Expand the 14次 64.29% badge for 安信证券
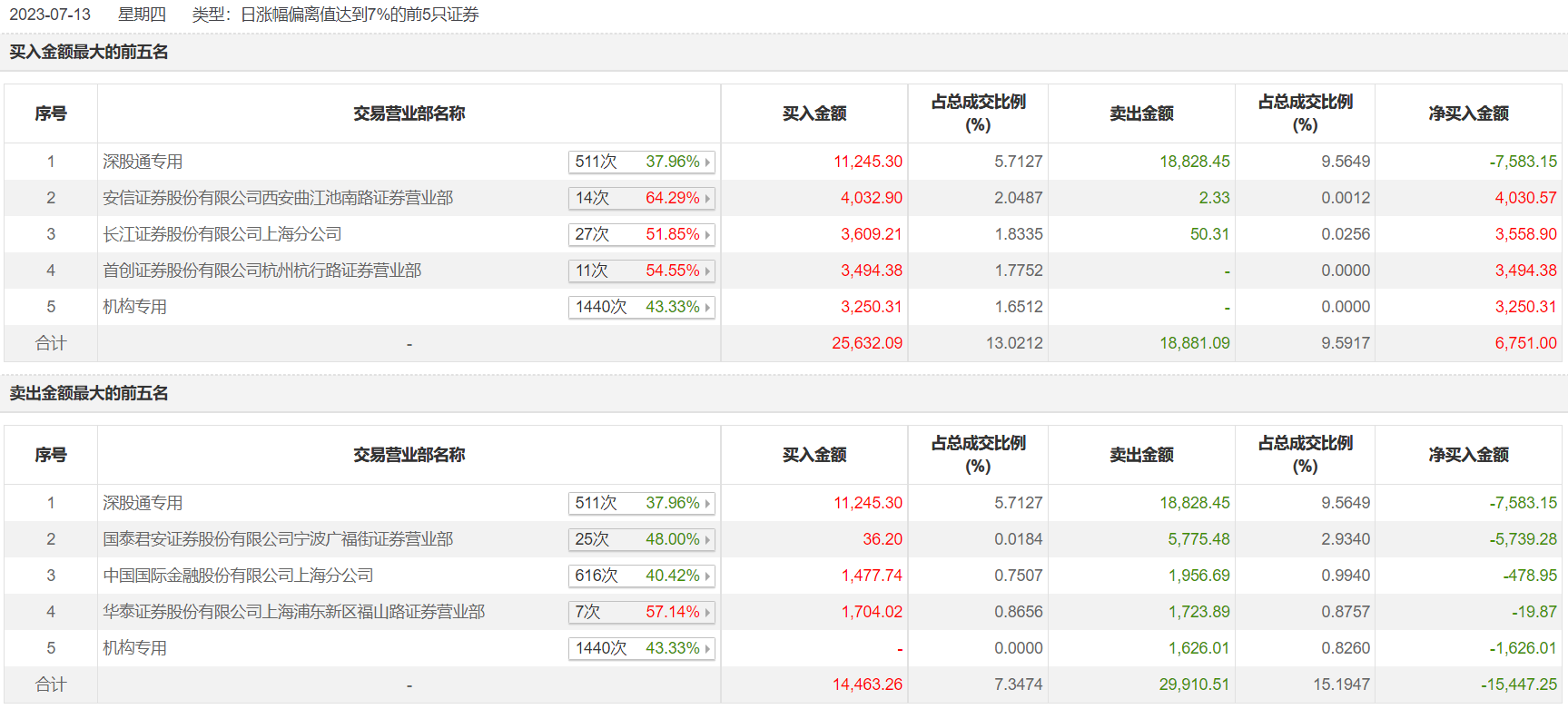 [x=641, y=198]
